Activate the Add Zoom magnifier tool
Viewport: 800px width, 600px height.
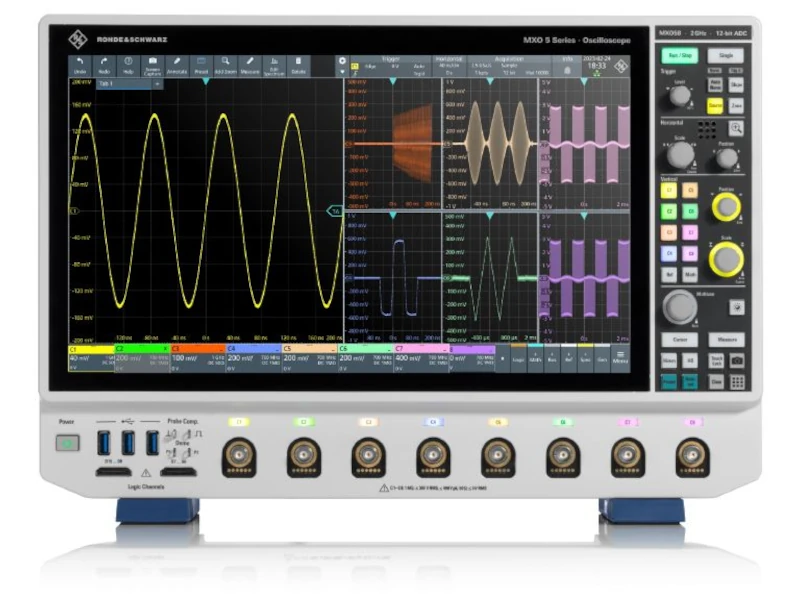pyautogui.click(x=226, y=65)
